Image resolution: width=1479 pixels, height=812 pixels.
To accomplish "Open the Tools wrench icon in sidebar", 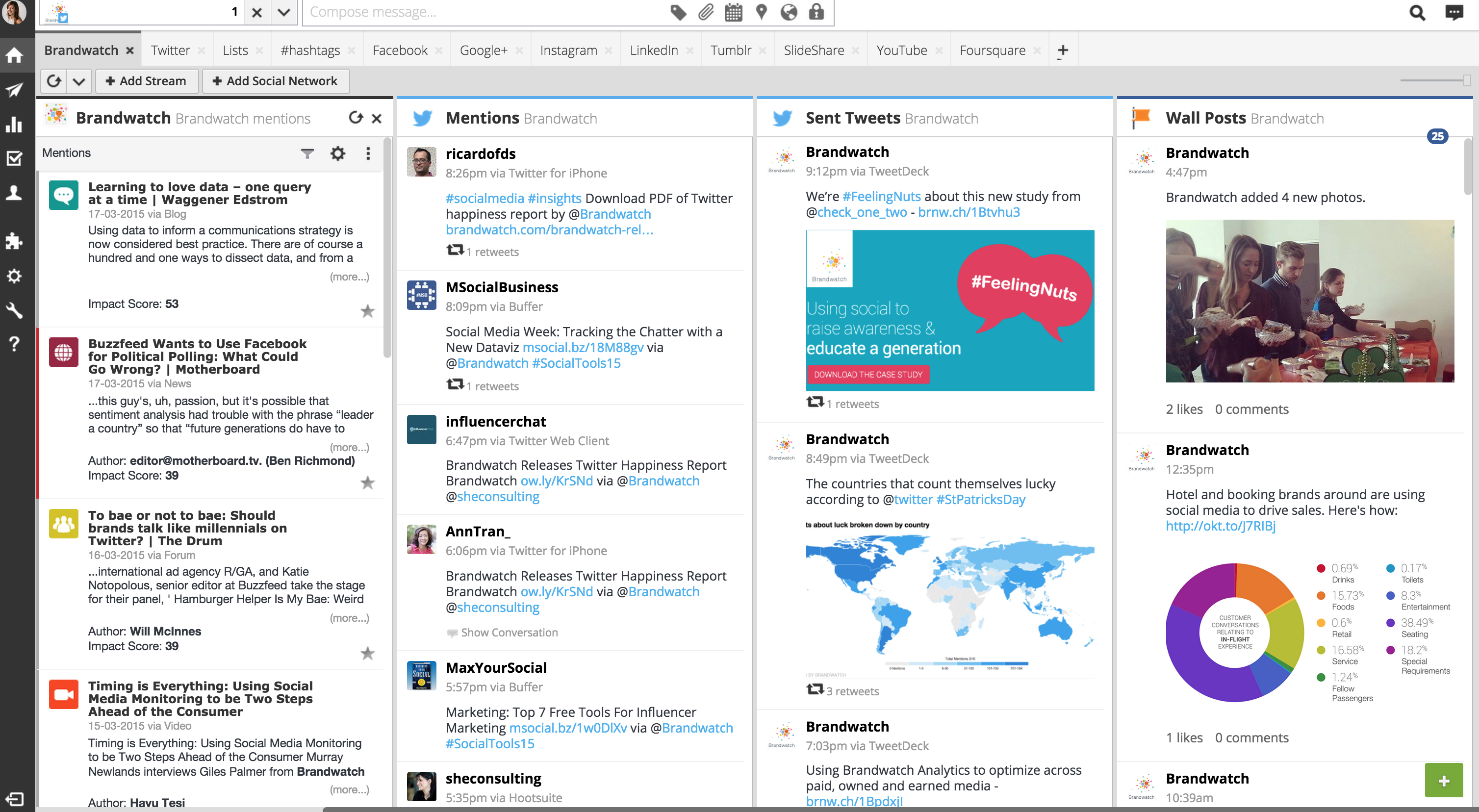I will [14, 310].
